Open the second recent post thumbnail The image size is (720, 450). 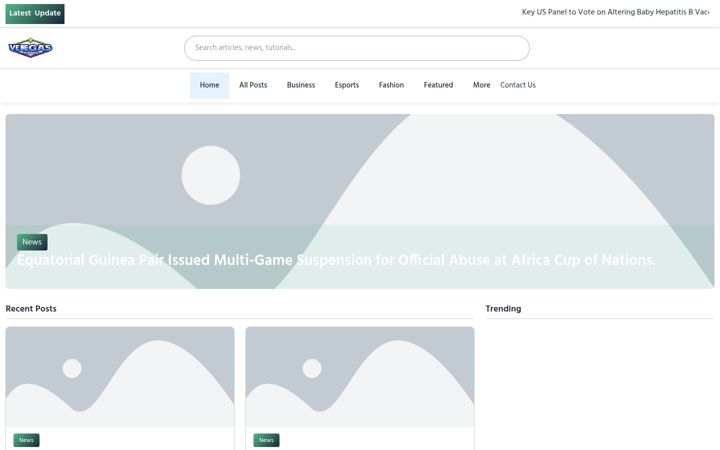click(360, 377)
